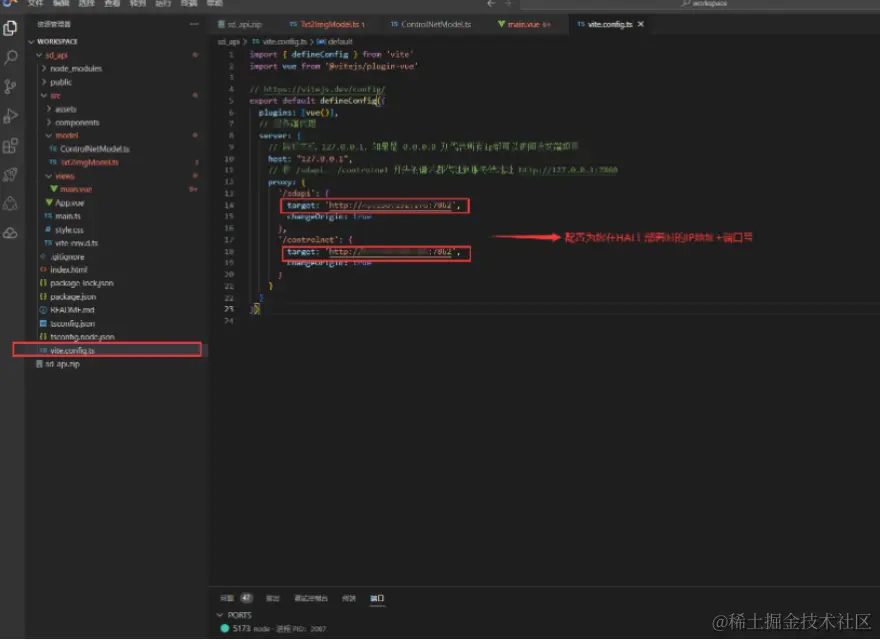The image size is (880, 640).
Task: Close the vite.config.ts editor tab
Action: (x=641, y=24)
